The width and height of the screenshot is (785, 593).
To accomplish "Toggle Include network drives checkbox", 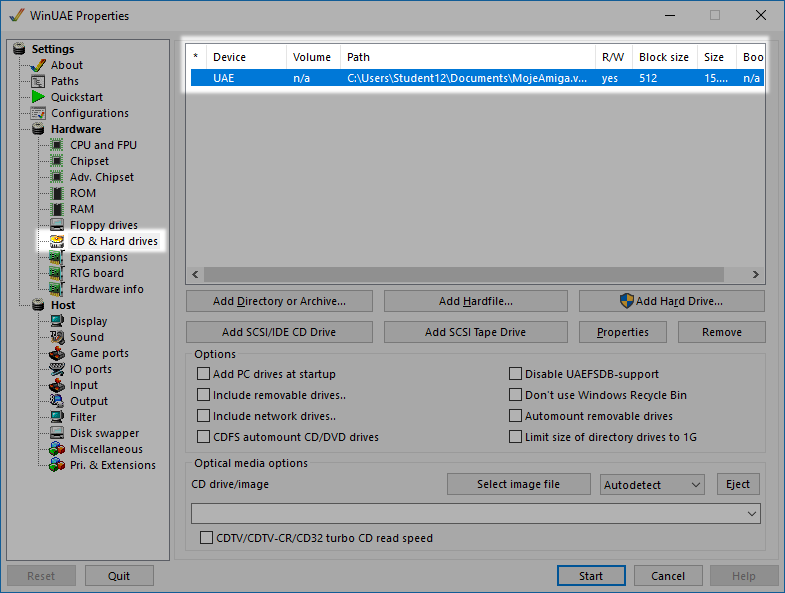I will pyautogui.click(x=203, y=416).
